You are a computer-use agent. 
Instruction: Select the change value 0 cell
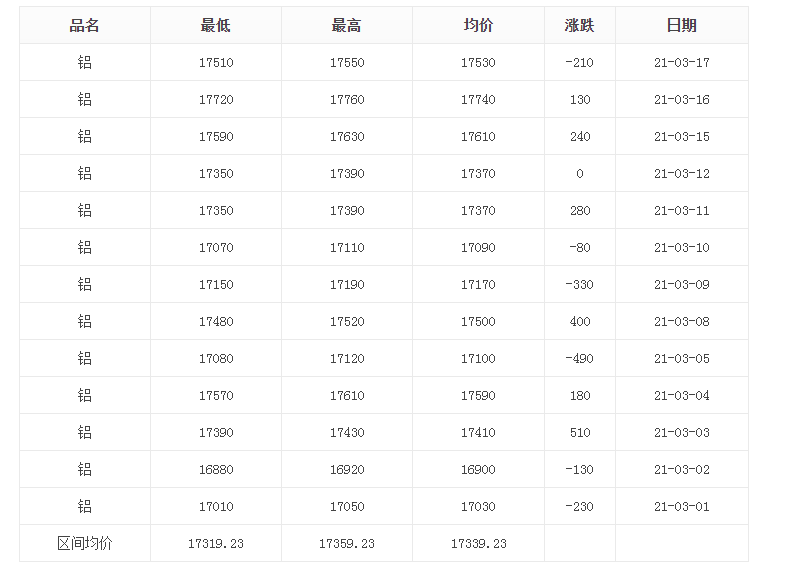tap(579, 174)
